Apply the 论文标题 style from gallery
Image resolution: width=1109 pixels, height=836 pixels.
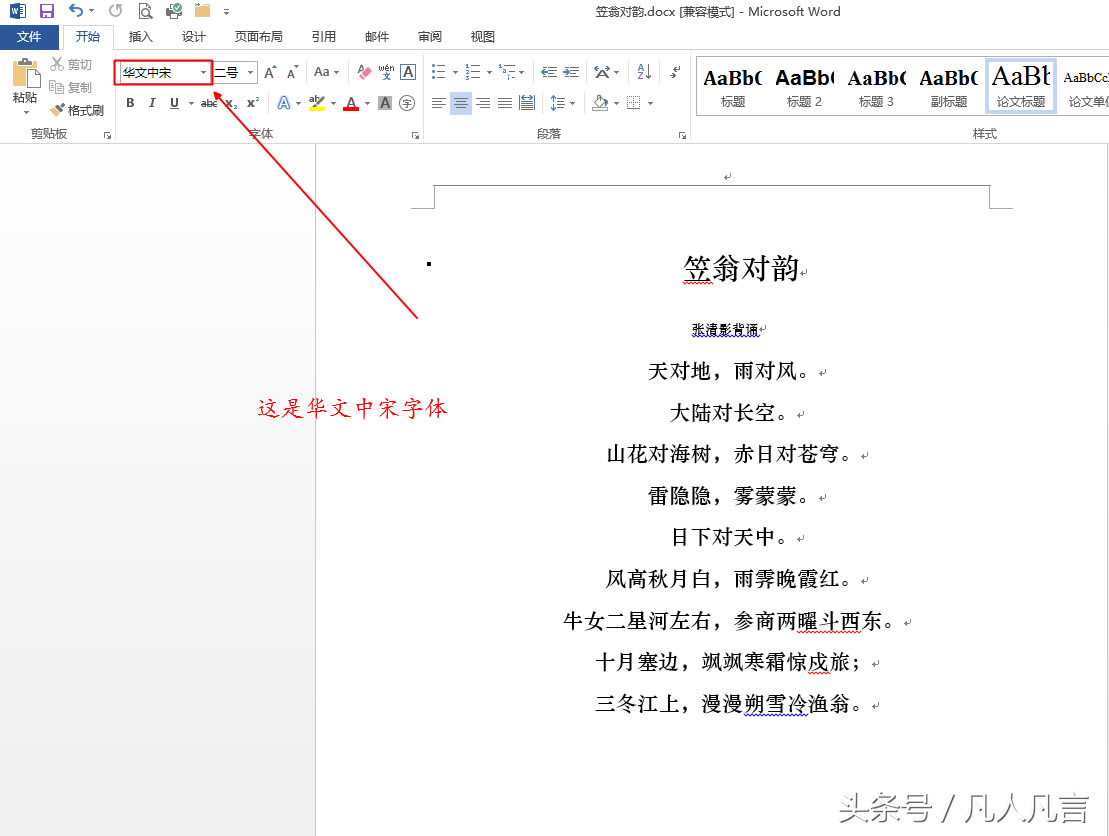tap(1021, 85)
